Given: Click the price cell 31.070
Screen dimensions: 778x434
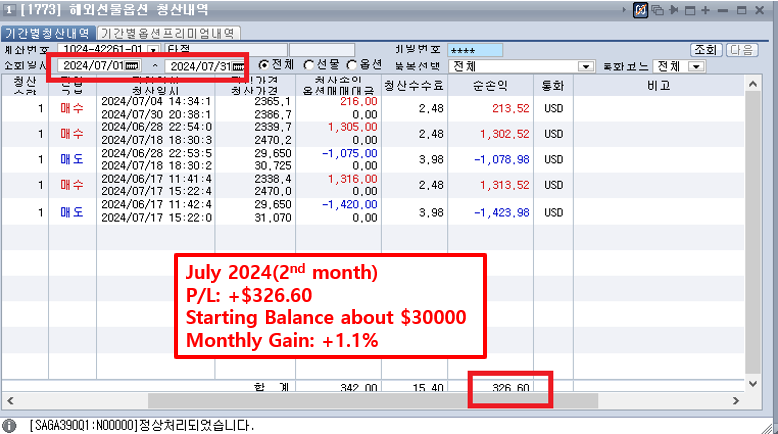Looking at the screenshot, I should click(x=273, y=217).
